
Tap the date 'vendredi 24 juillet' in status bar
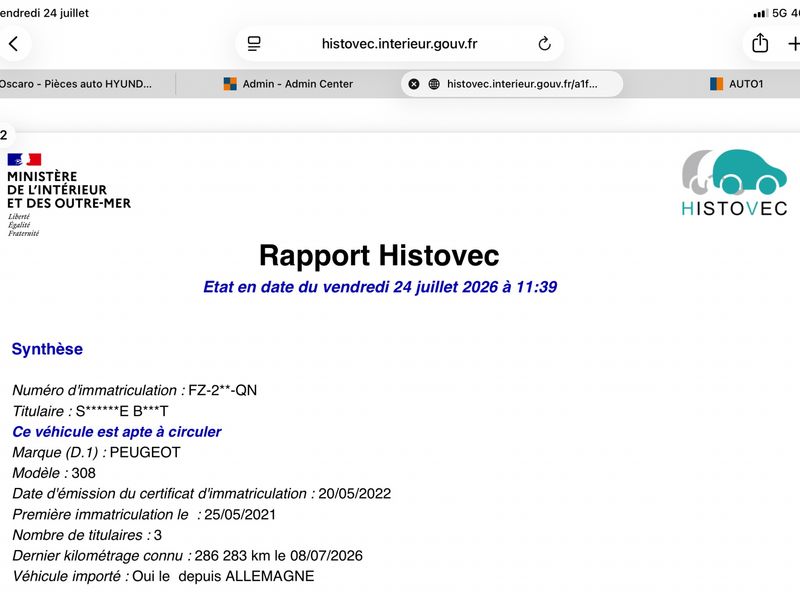[x=44, y=13]
